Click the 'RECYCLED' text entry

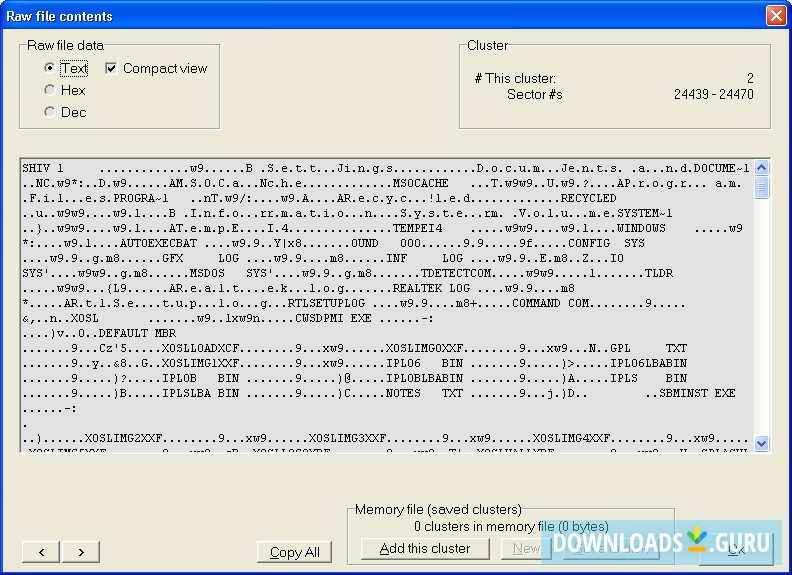tap(588, 198)
